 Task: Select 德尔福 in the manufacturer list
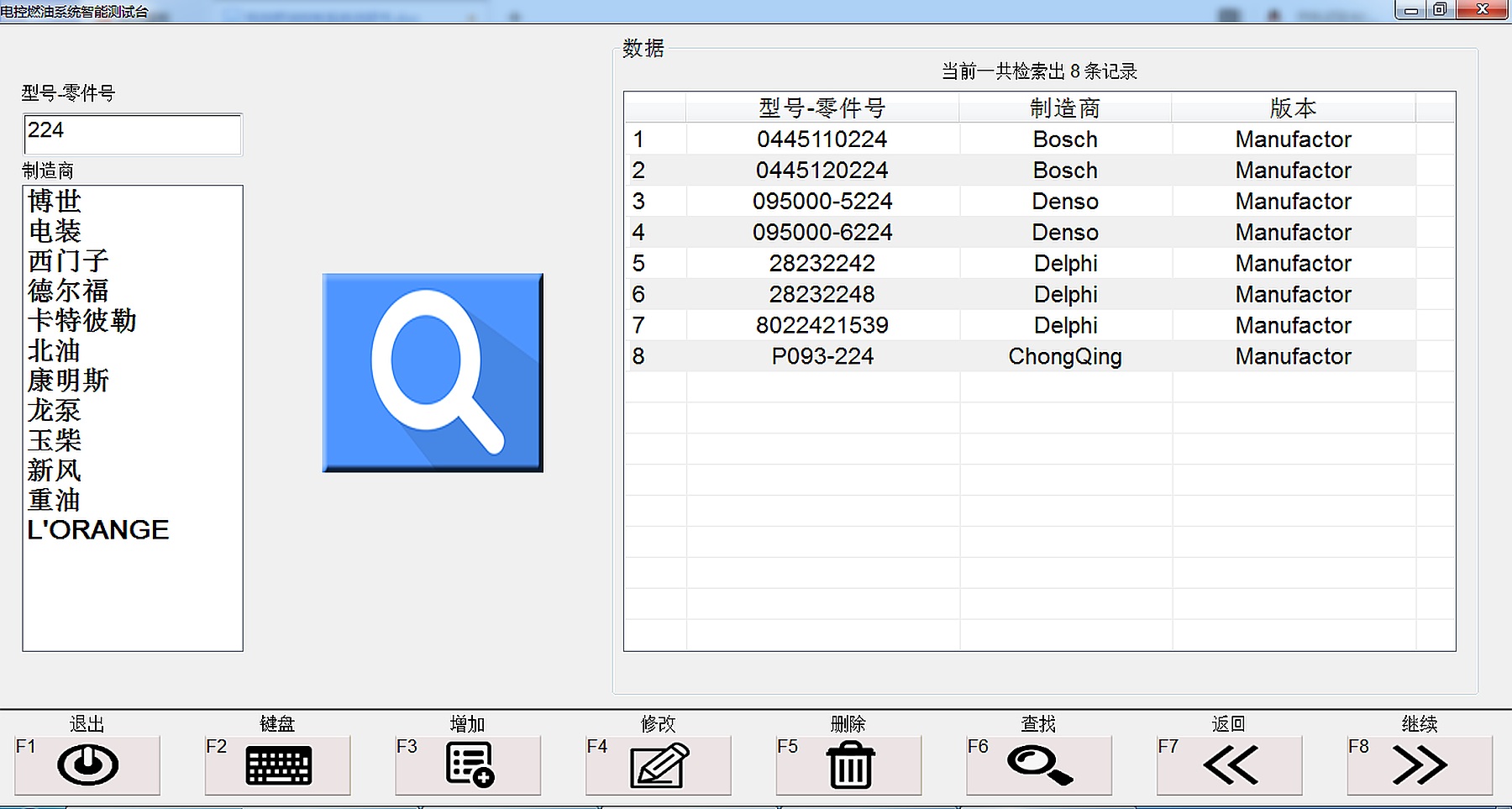tap(68, 291)
